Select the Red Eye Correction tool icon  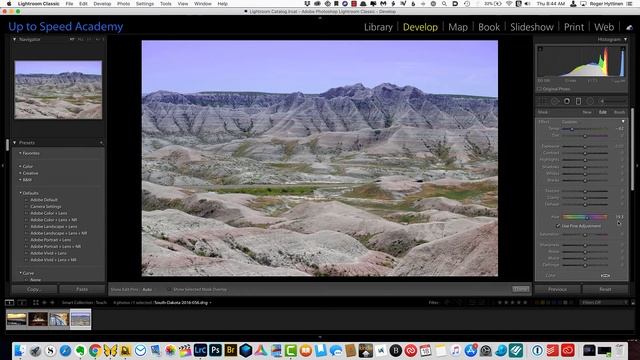[x=567, y=101]
